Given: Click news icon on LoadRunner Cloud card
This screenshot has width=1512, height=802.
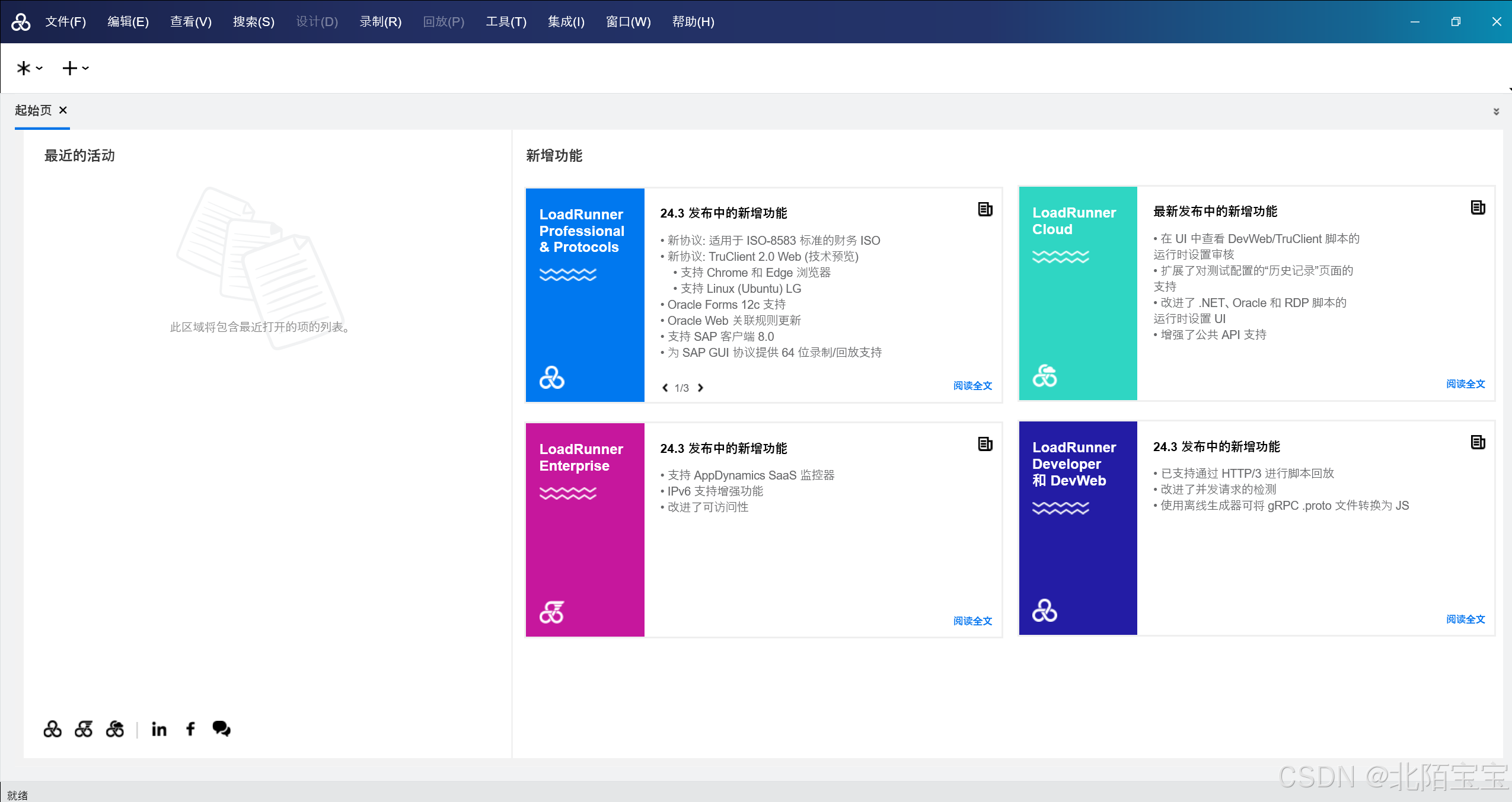Looking at the screenshot, I should click(1478, 207).
